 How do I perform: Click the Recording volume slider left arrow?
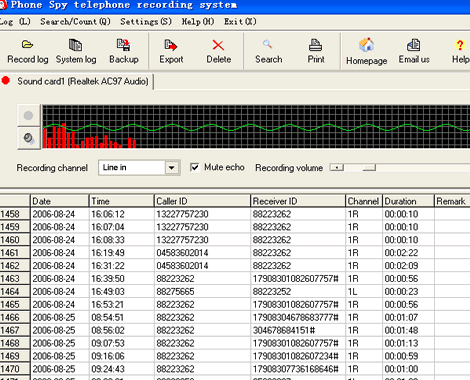pyautogui.click(x=337, y=167)
